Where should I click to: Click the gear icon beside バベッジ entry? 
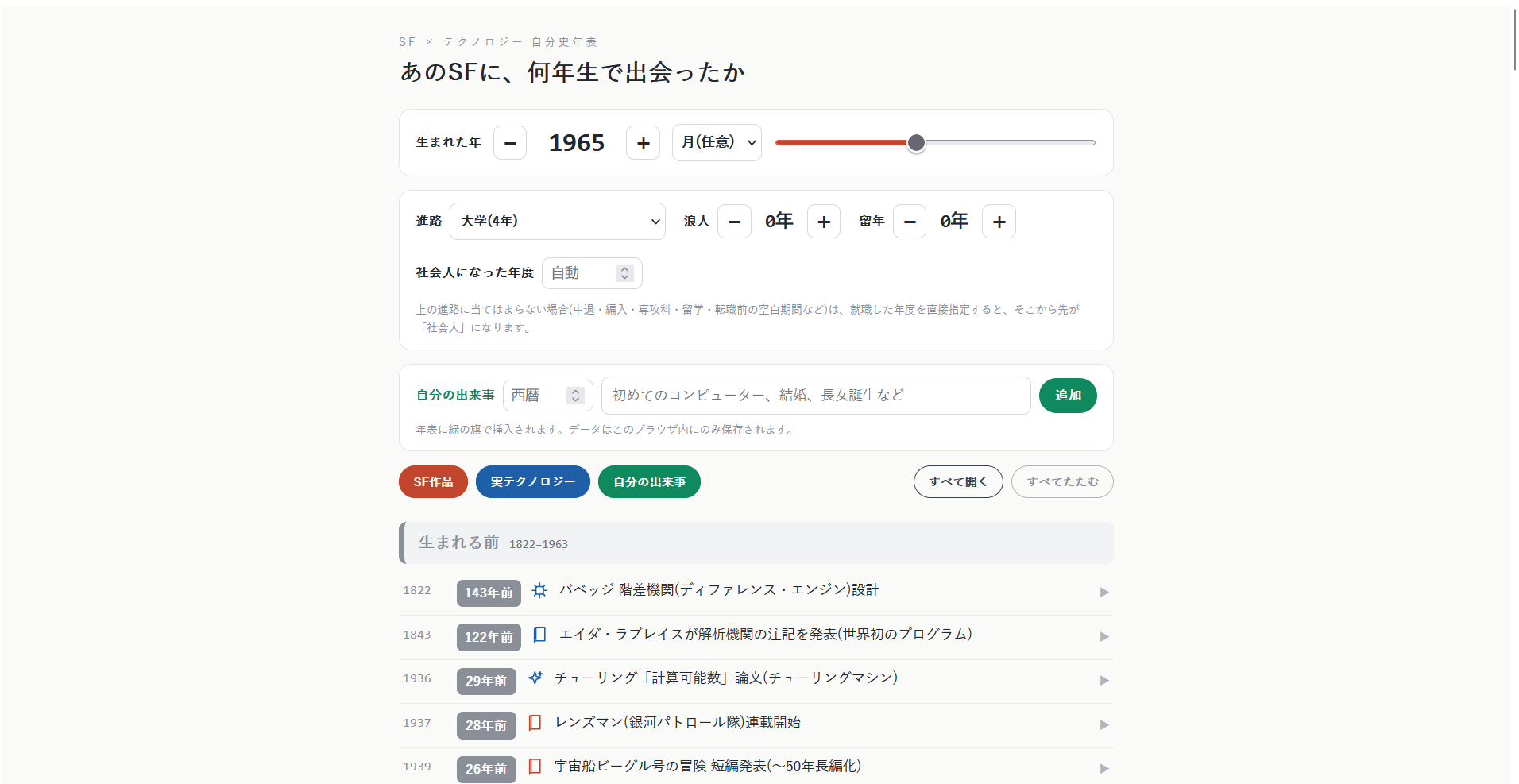pyautogui.click(x=539, y=590)
